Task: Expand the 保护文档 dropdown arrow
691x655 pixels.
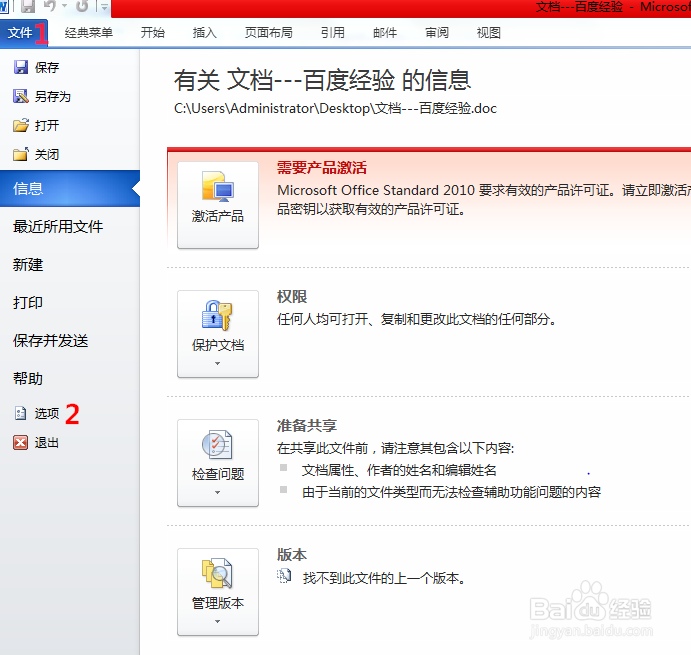Action: coord(217,364)
